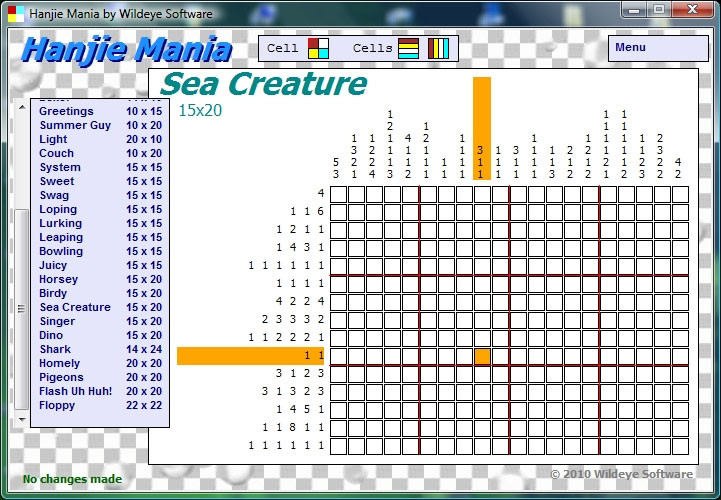This screenshot has height=500, width=721.
Task: Open the Swag puzzle
Action: point(100,195)
